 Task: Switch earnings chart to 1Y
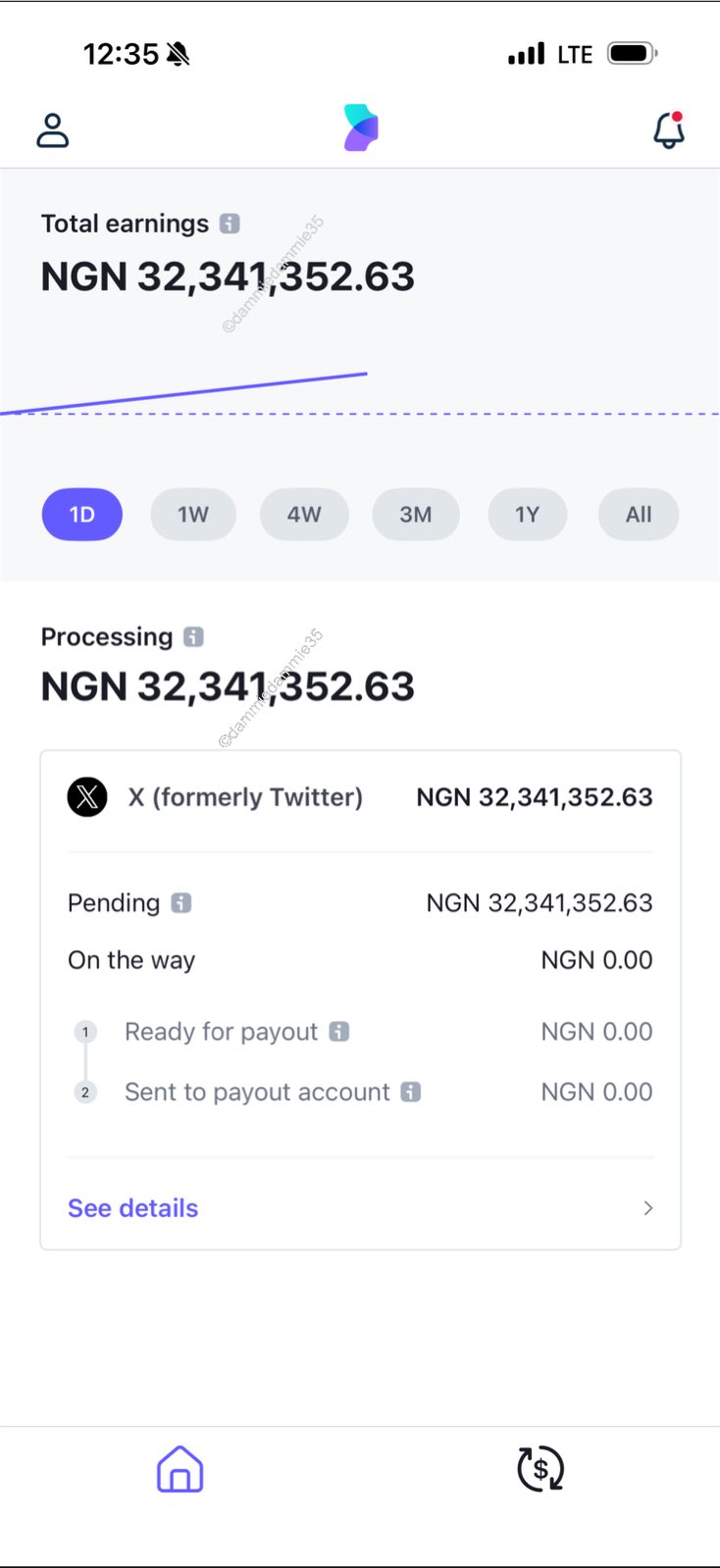[x=528, y=515]
